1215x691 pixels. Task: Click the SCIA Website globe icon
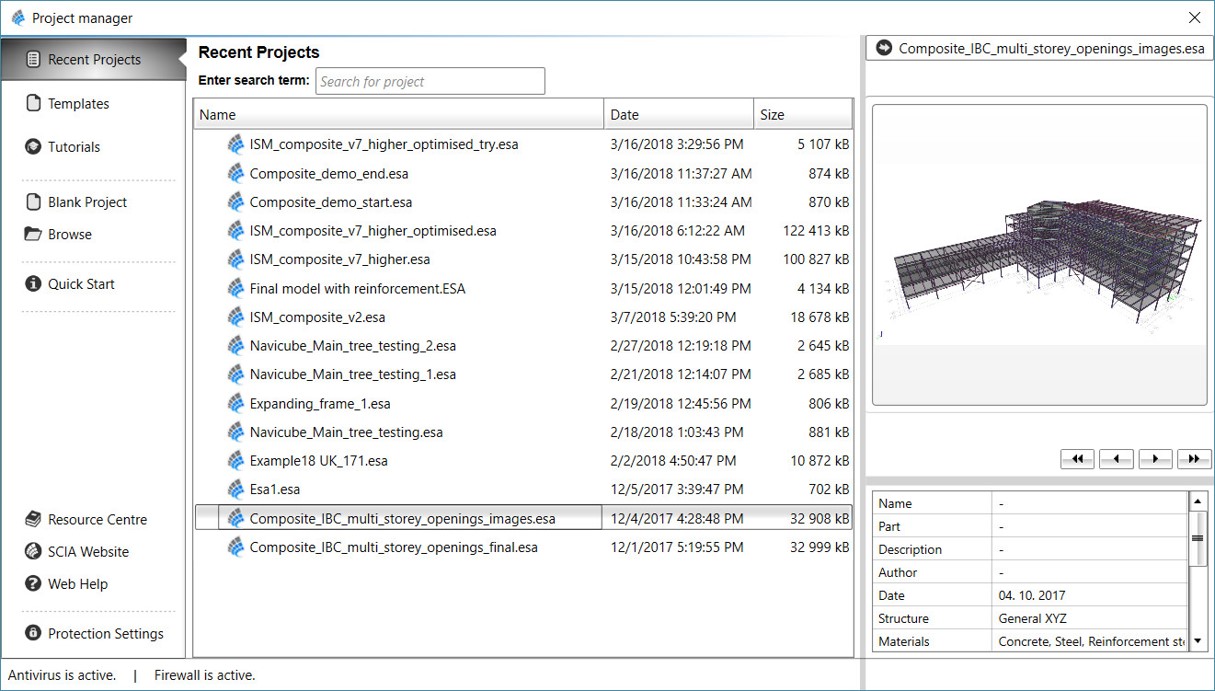33,552
